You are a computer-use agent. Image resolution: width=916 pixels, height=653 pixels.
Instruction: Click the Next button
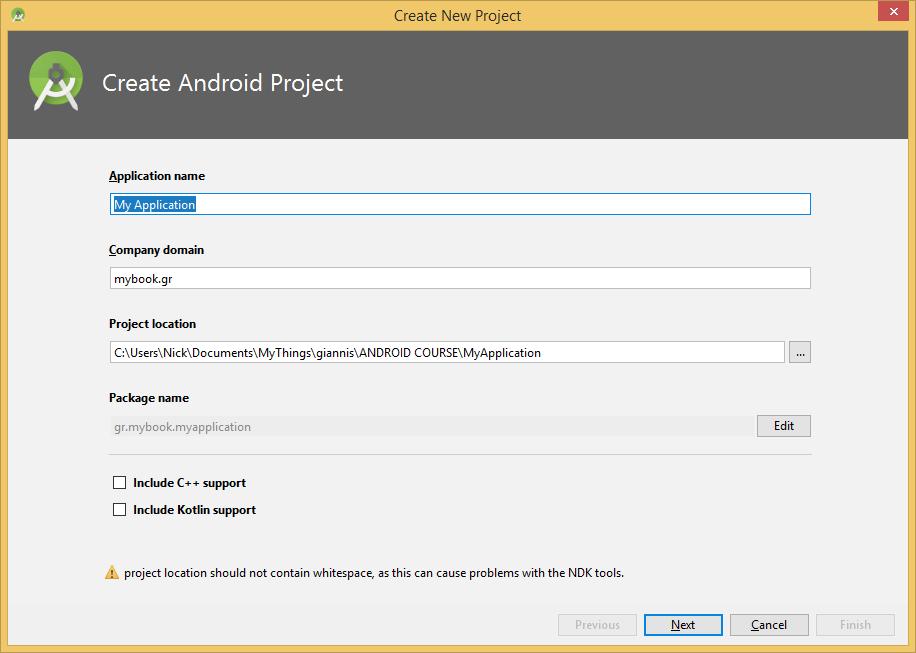[683, 625]
